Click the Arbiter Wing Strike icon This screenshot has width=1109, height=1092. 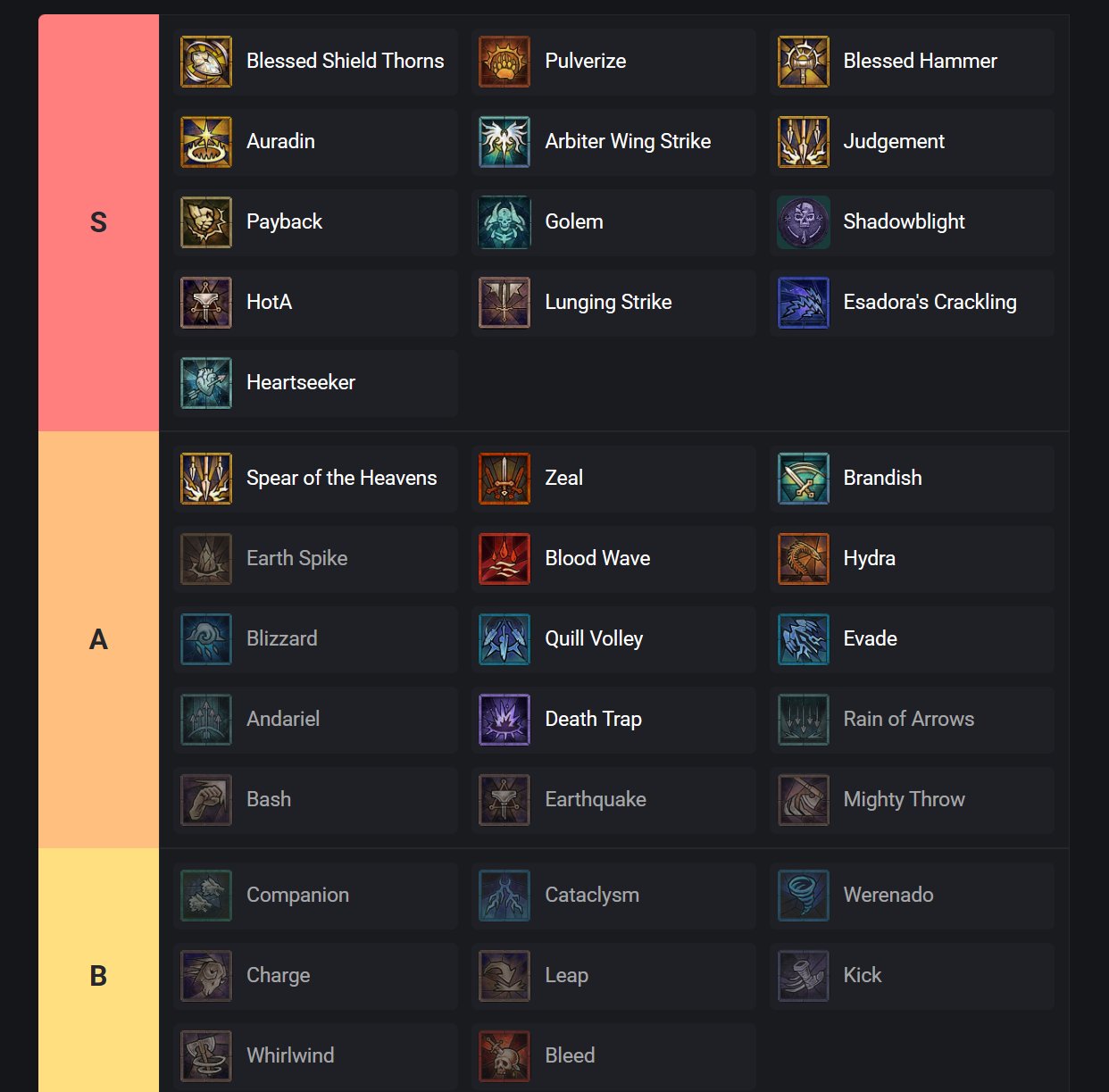[504, 142]
